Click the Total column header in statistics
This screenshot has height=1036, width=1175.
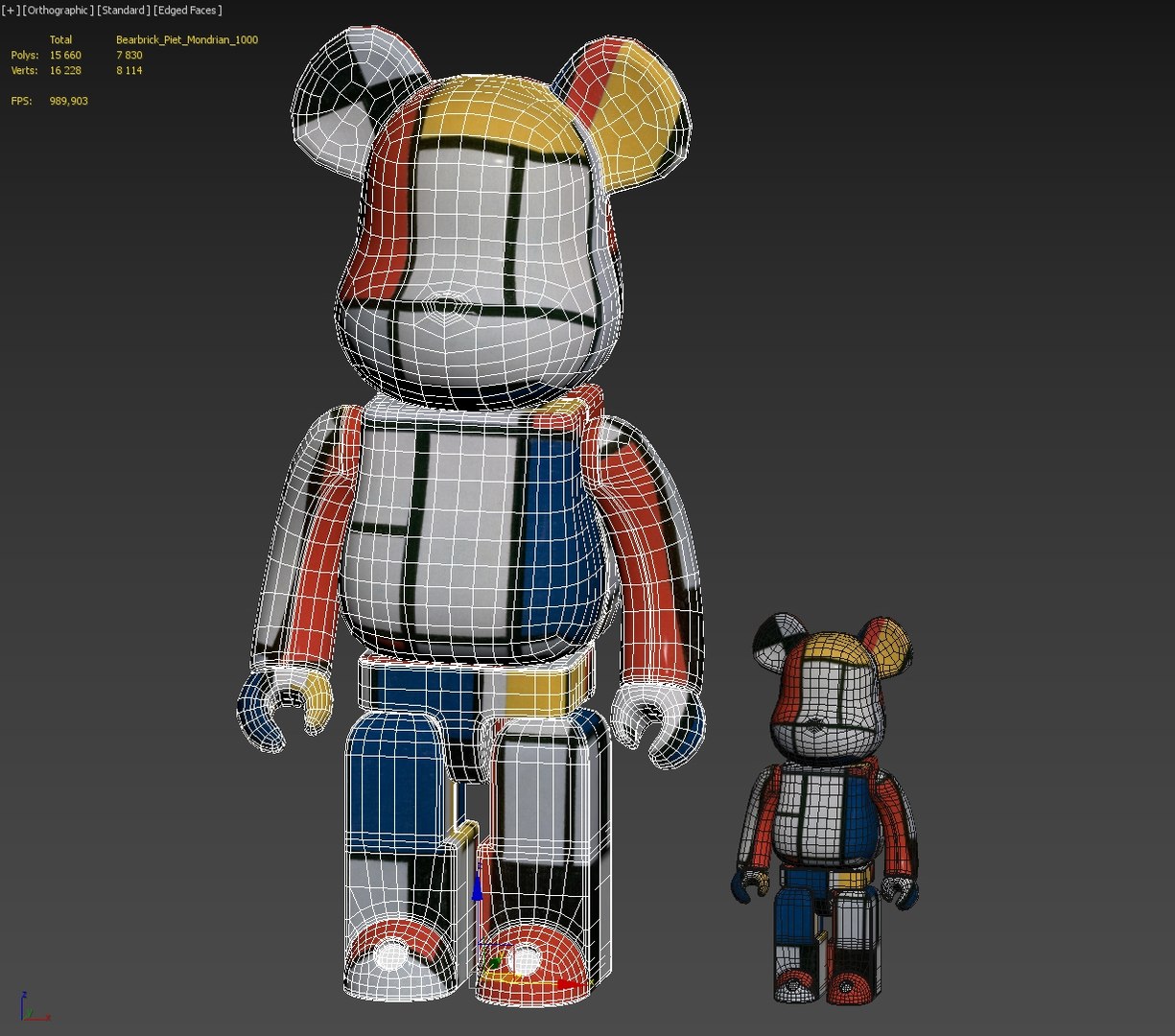60,40
